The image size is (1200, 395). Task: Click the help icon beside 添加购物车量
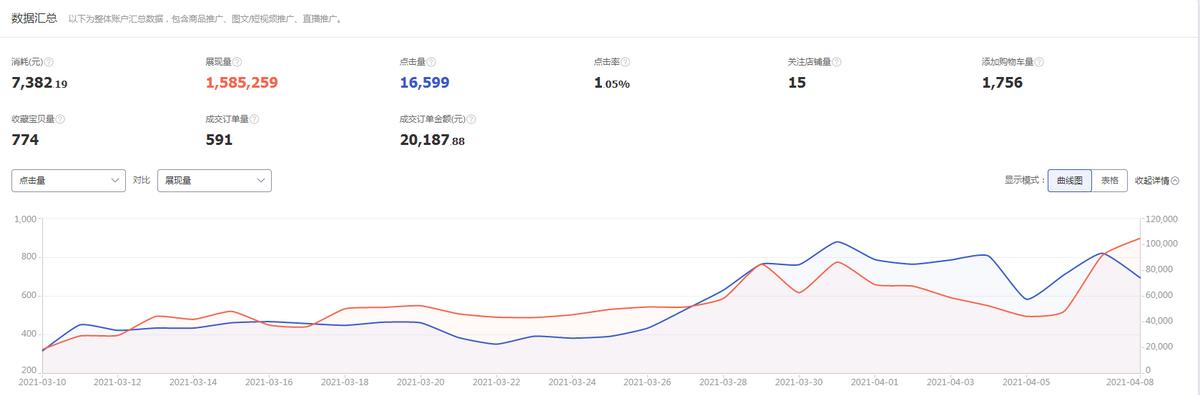[x=1042, y=62]
